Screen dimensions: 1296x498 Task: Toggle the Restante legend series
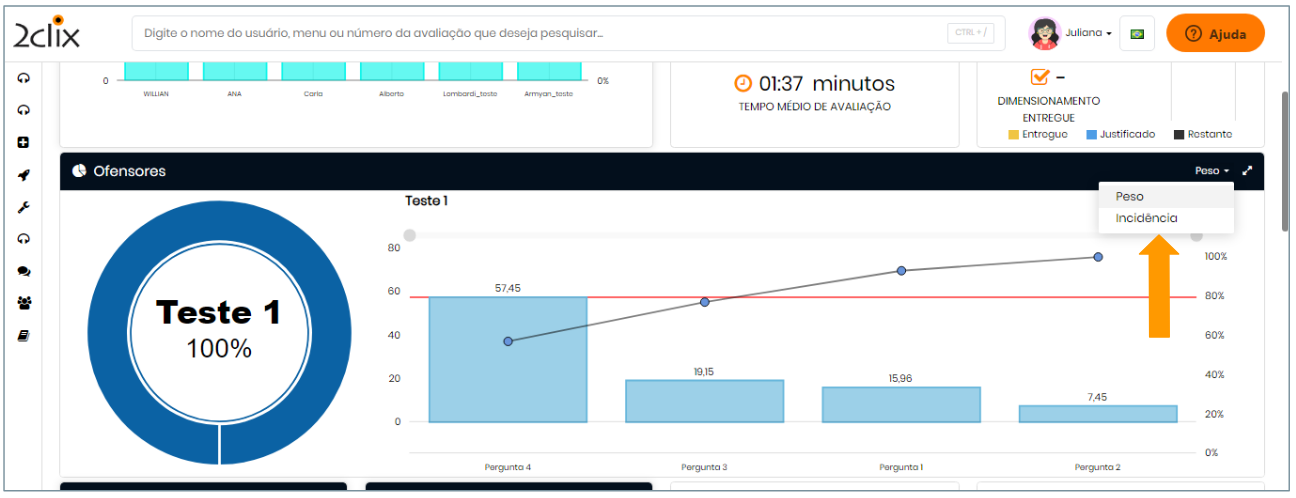click(1202, 134)
